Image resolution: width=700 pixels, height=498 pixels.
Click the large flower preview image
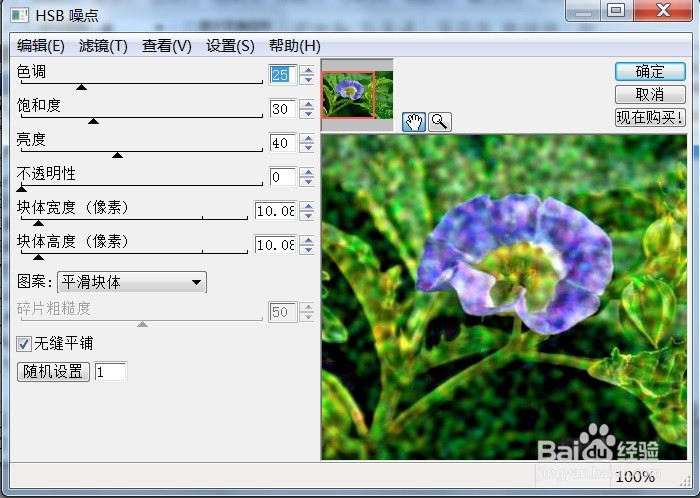504,297
